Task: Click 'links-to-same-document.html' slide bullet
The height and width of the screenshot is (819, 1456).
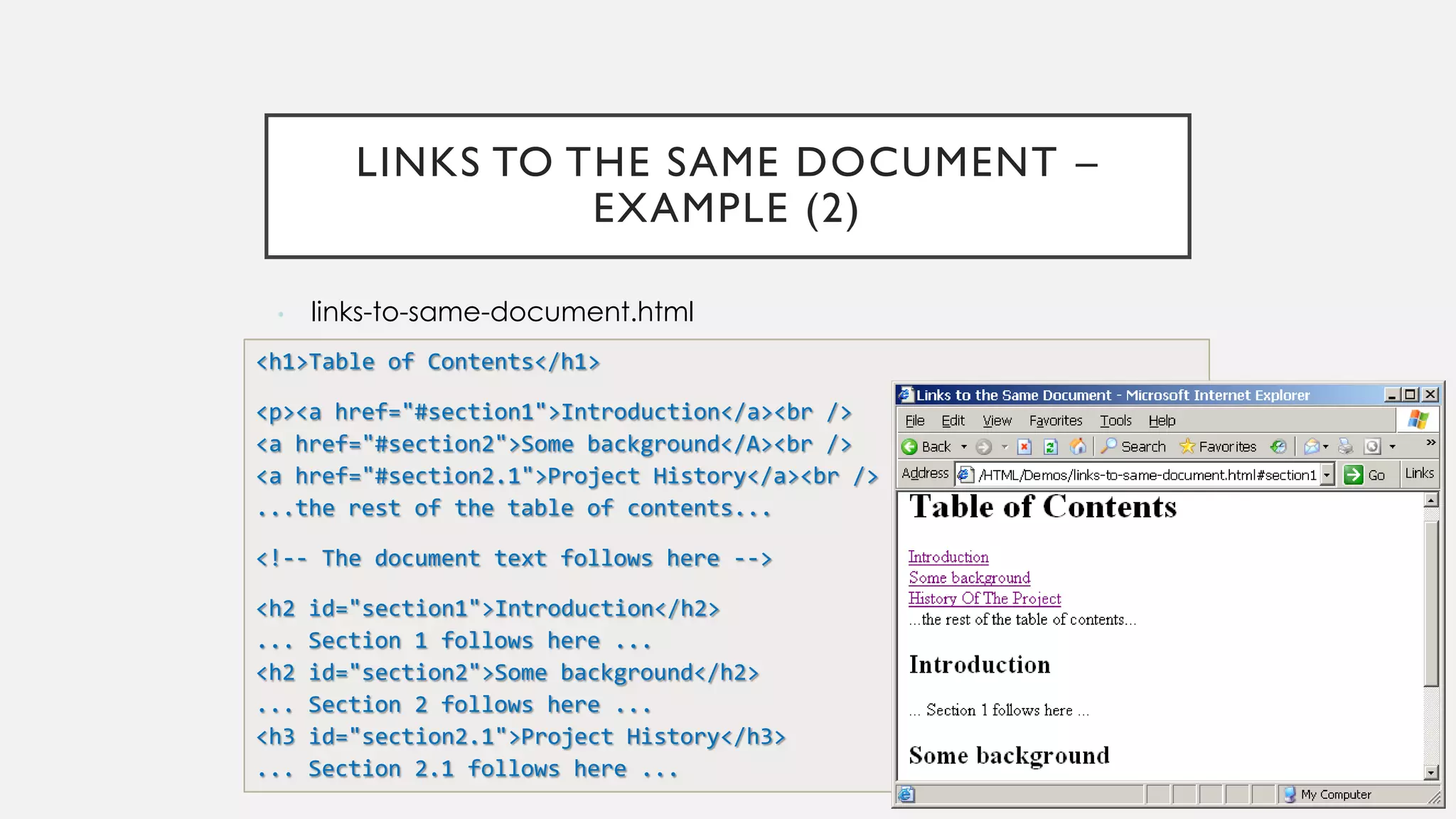Action: 502,311
